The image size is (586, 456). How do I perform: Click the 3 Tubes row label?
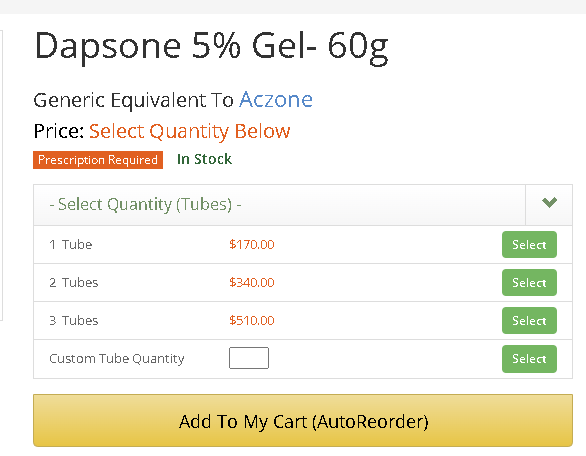[x=74, y=321]
